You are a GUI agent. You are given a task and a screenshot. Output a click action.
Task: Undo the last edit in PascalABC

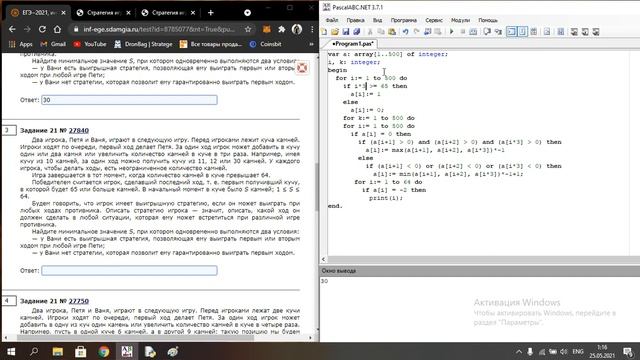pos(405,32)
